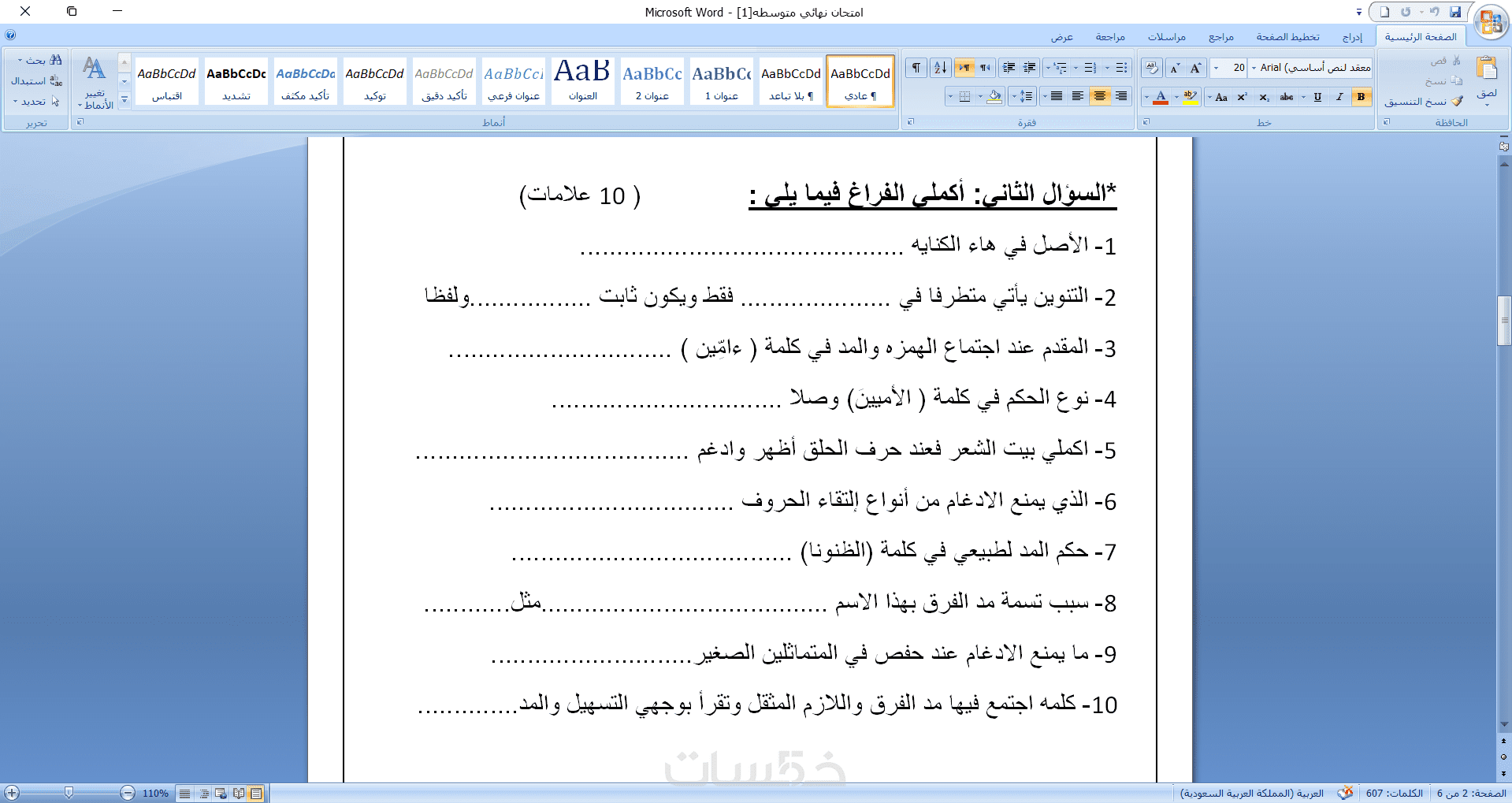Viewport: 1512px width, 803px height.
Task: Switch to the Insert (إدراج) tab
Action: 1353,37
